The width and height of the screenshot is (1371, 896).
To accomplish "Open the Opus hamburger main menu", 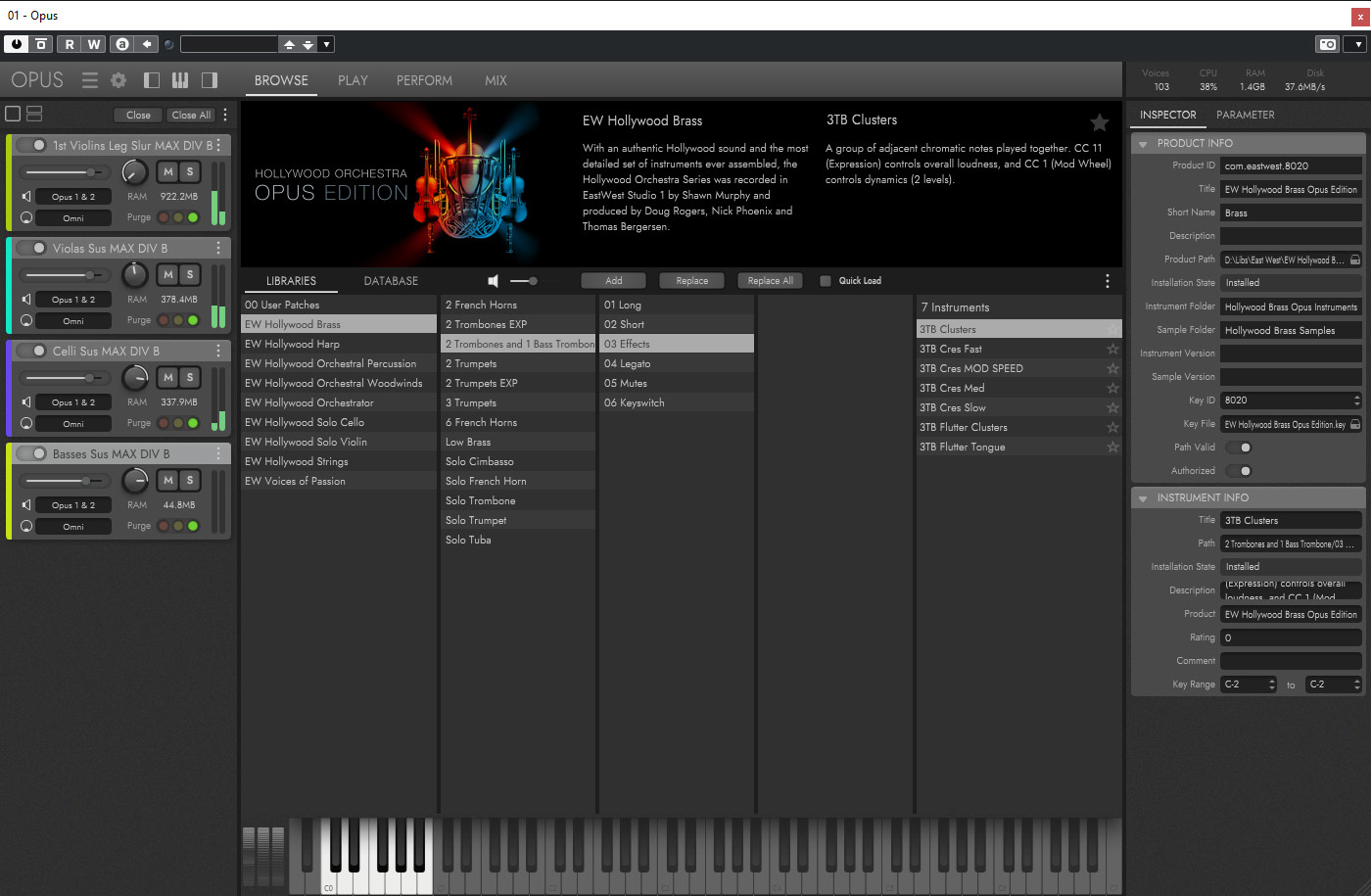I will point(90,80).
